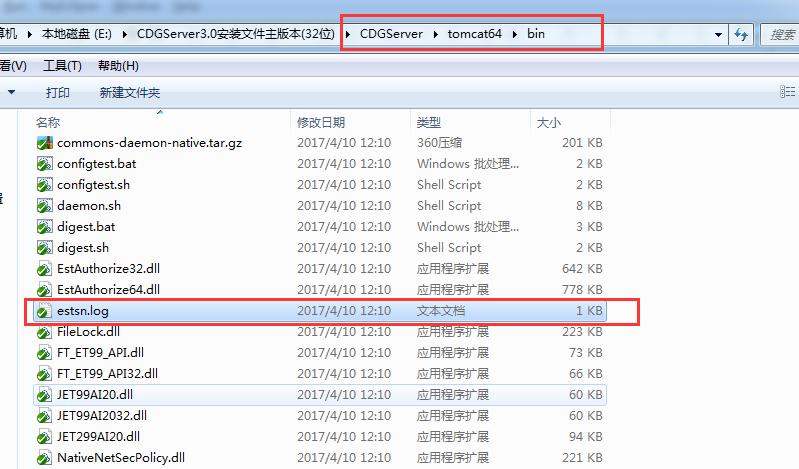
Task: Select the estsn.log file icon
Action: [44, 311]
